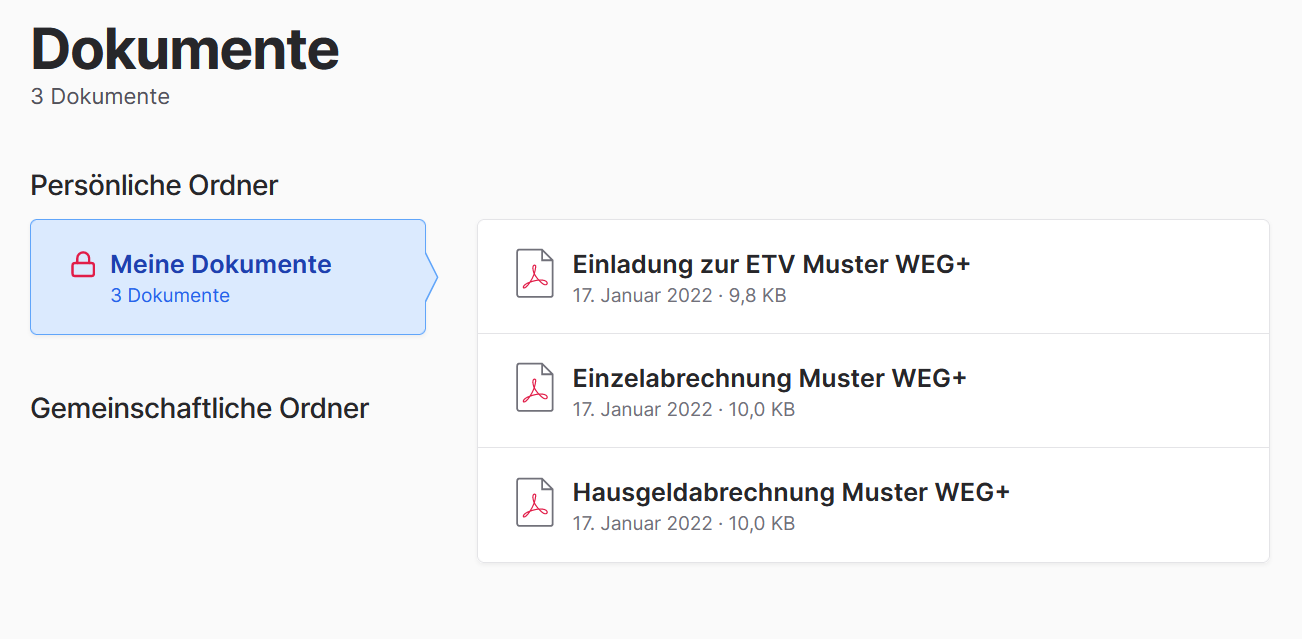Select the Gemeinschaftliche Ordner section heading
The height and width of the screenshot is (639, 1302).
tap(200, 409)
